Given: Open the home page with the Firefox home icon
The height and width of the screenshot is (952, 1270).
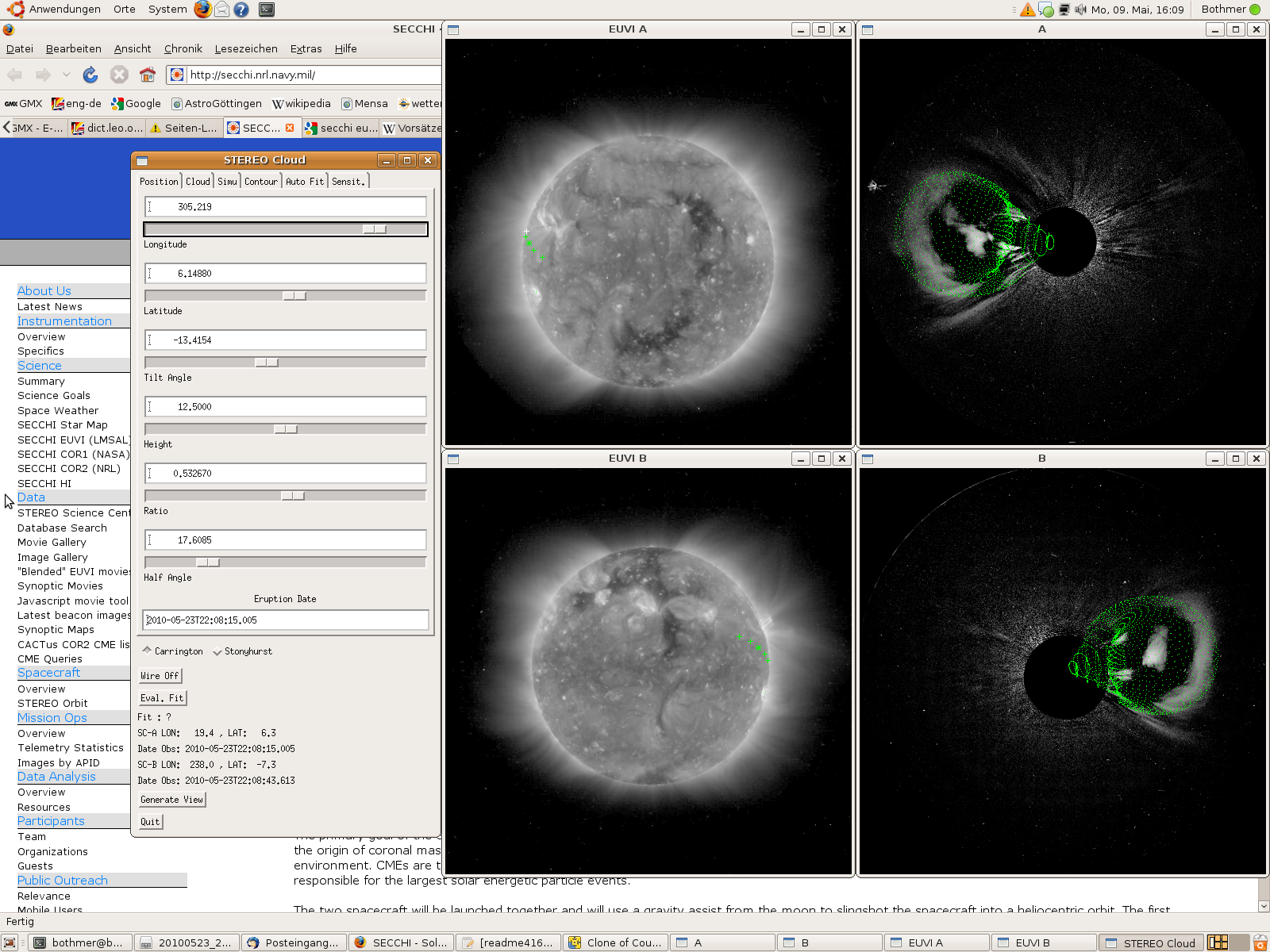Looking at the screenshot, I should pos(148,75).
